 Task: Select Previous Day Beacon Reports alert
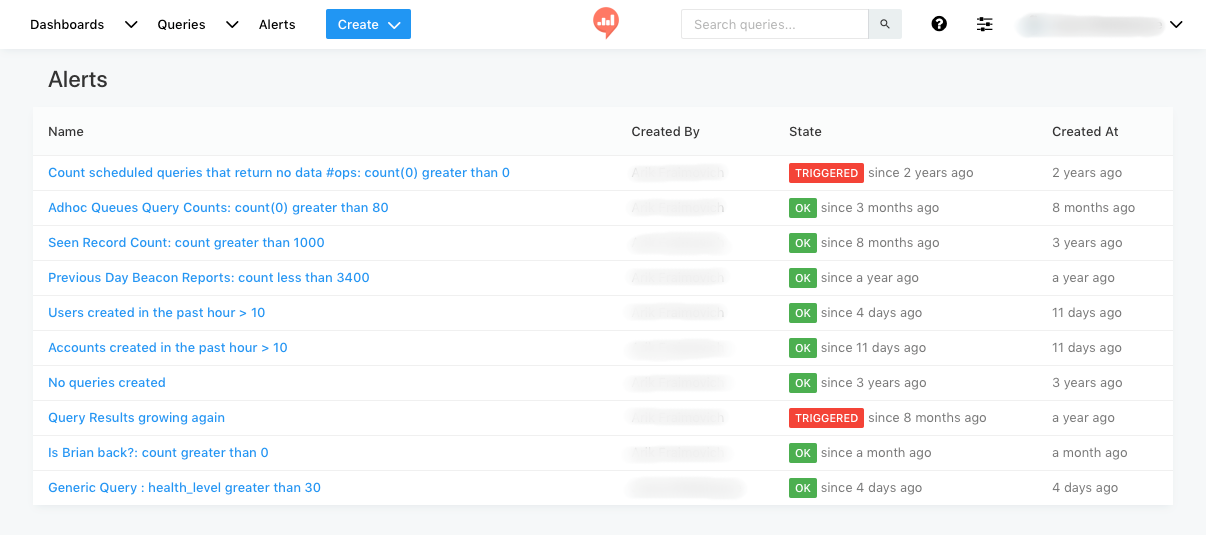209,278
